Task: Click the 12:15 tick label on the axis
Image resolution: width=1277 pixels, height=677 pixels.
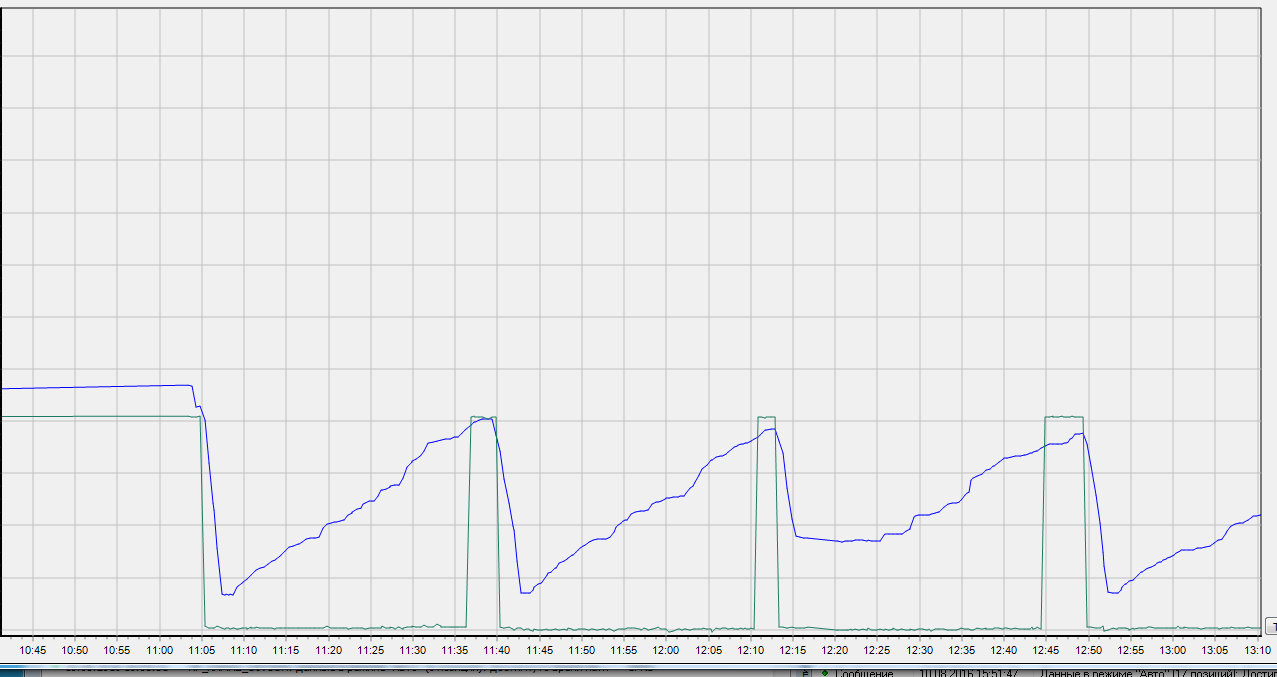Action: [792, 650]
